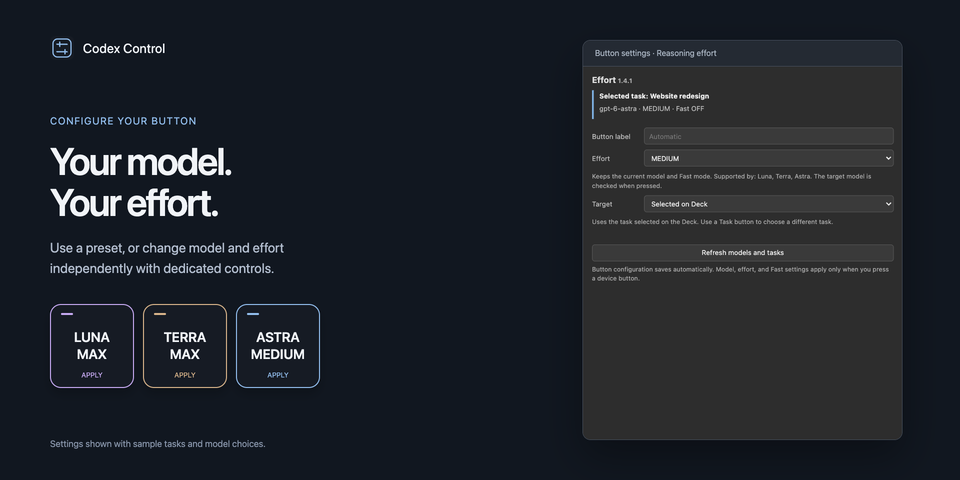The width and height of the screenshot is (960, 480).
Task: Click the Codex Control sliders logo icon
Action: point(62,48)
